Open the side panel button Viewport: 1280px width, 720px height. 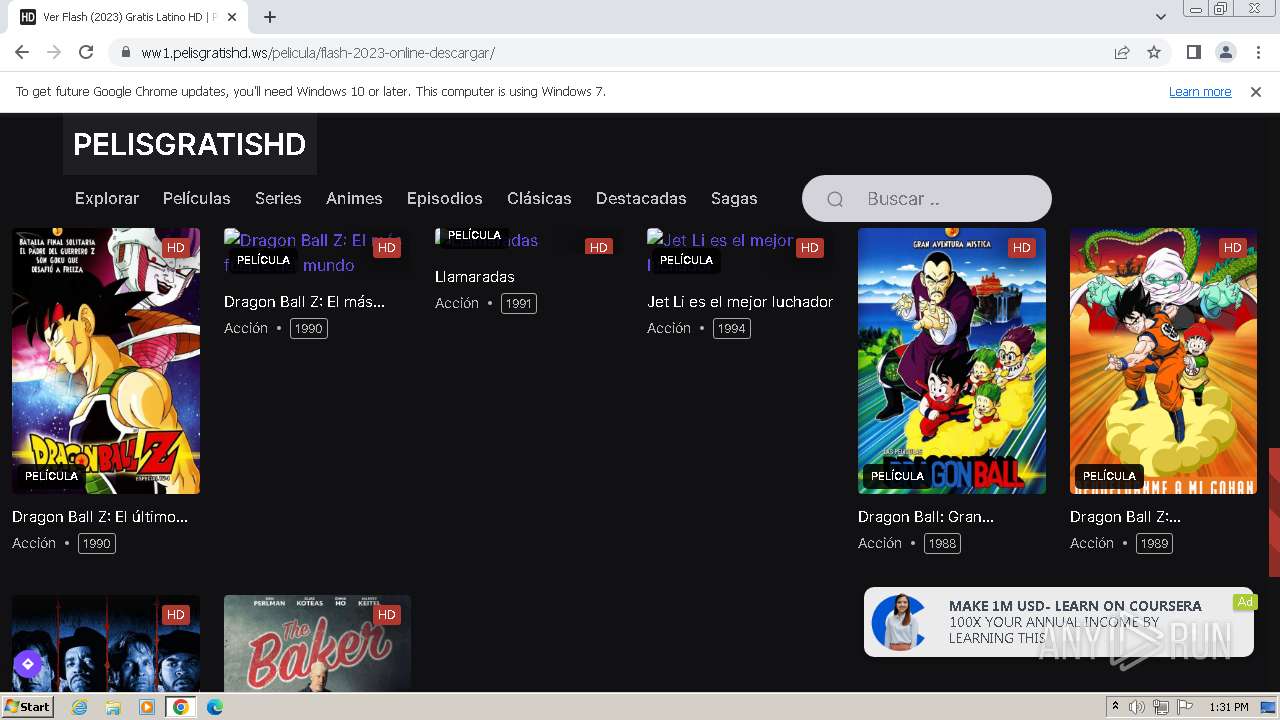(x=1193, y=52)
